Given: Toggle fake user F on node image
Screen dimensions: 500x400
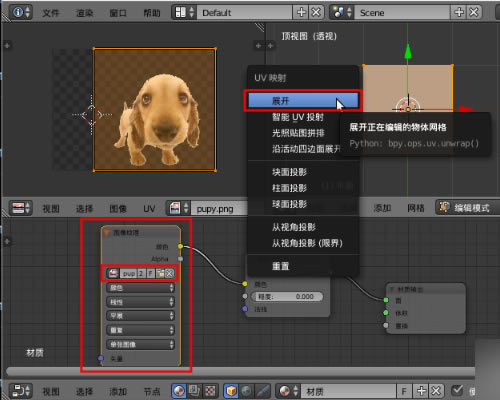Looking at the screenshot, I should coord(151,273).
